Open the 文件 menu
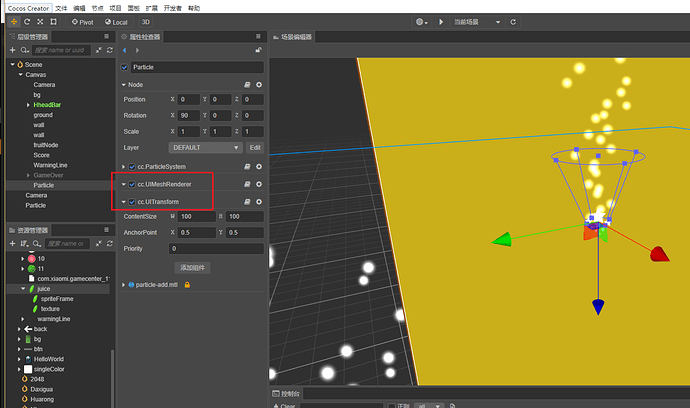This screenshot has height=408, width=690. pyautogui.click(x=61, y=8)
